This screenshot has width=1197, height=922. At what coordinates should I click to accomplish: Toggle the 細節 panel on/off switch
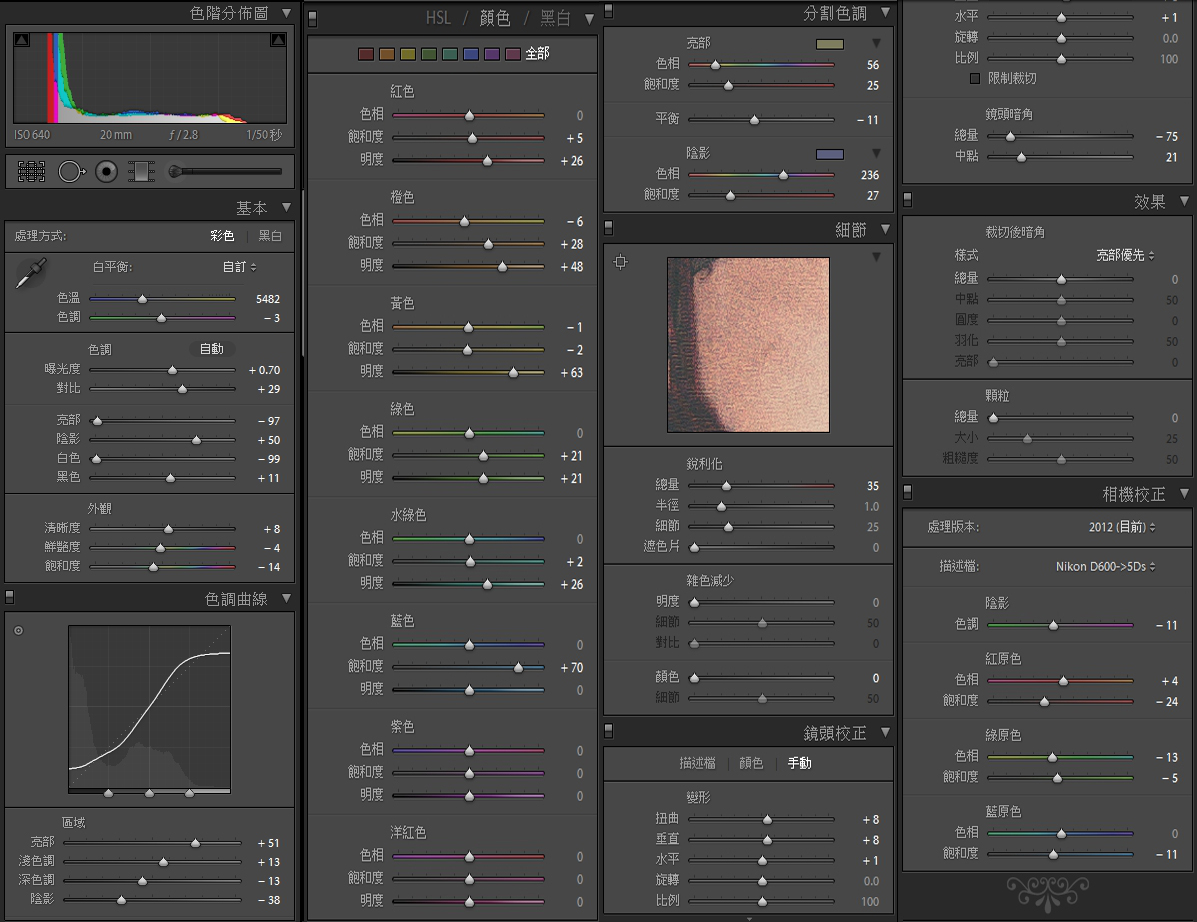pyautogui.click(x=608, y=227)
